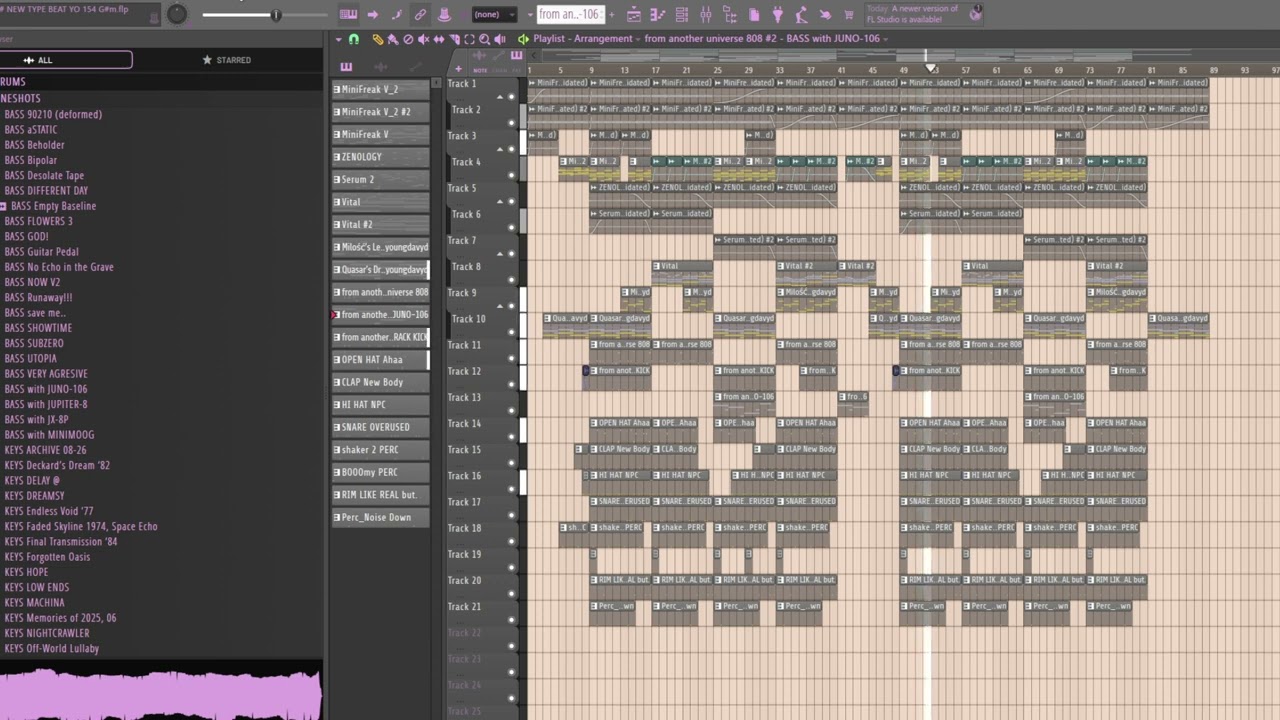1280x720 pixels.
Task: Select 'BASS with JUNO-106' in the browser
Action: click(x=45, y=389)
